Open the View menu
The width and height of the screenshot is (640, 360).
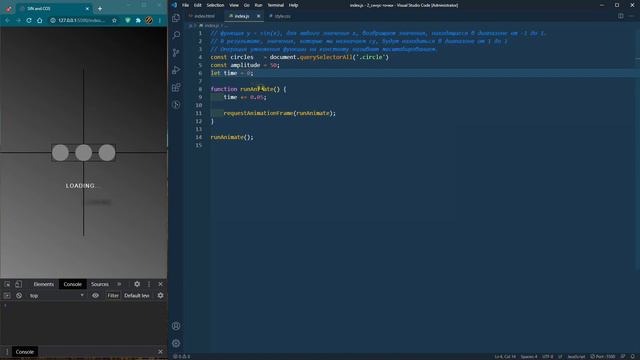click(234, 5)
